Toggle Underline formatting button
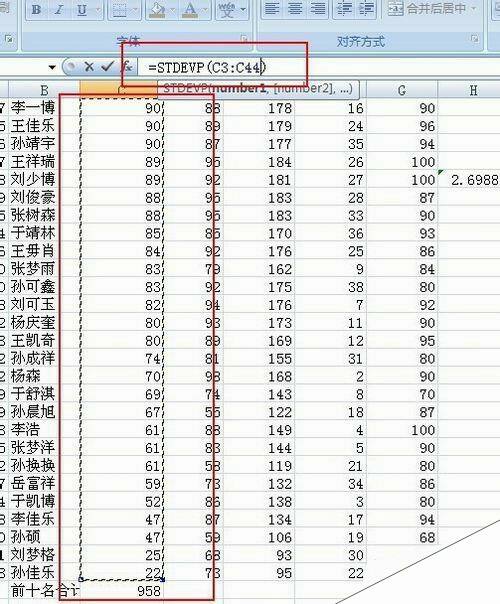 tap(82, 9)
